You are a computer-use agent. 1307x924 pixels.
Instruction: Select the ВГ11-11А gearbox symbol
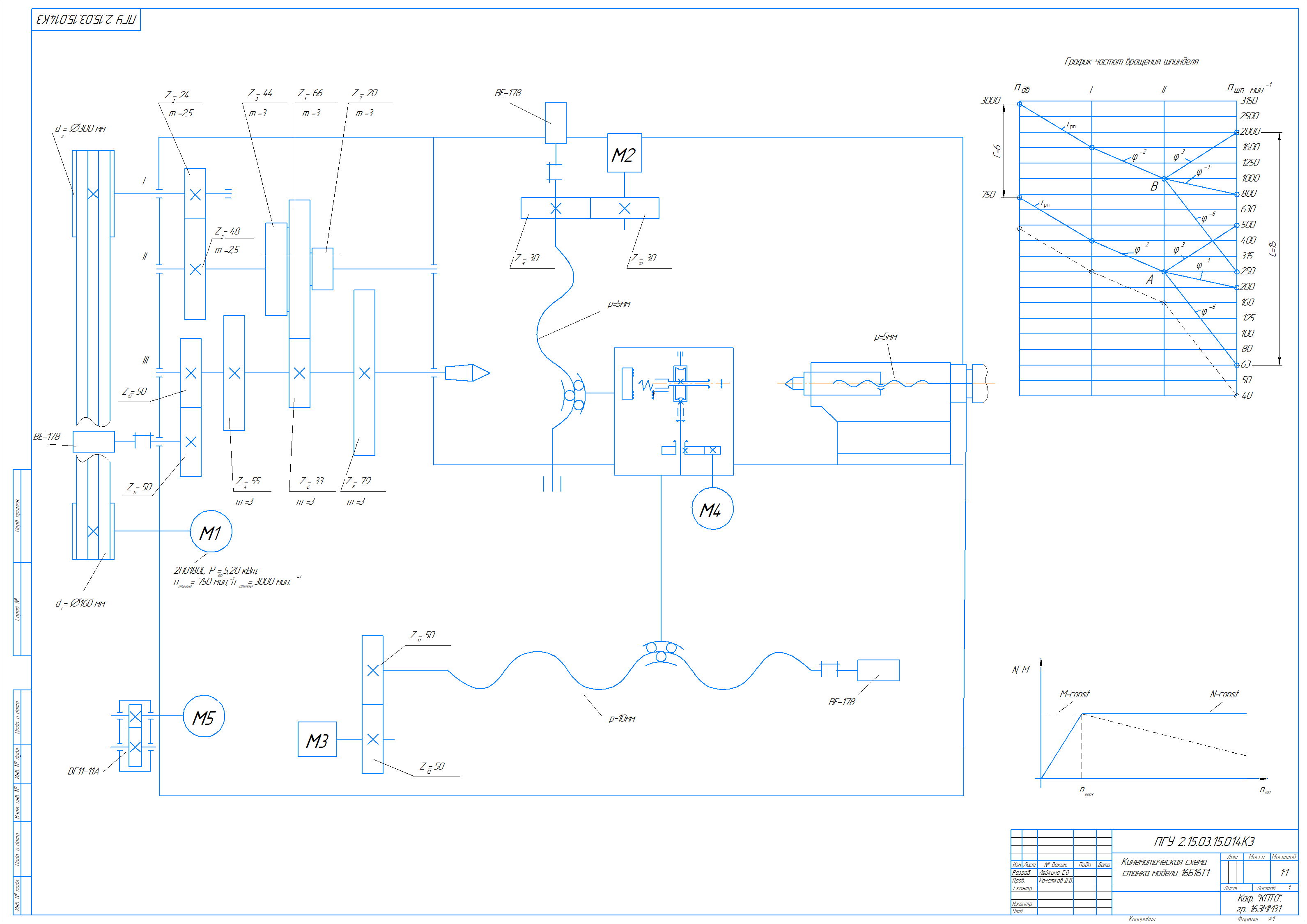pos(135,736)
